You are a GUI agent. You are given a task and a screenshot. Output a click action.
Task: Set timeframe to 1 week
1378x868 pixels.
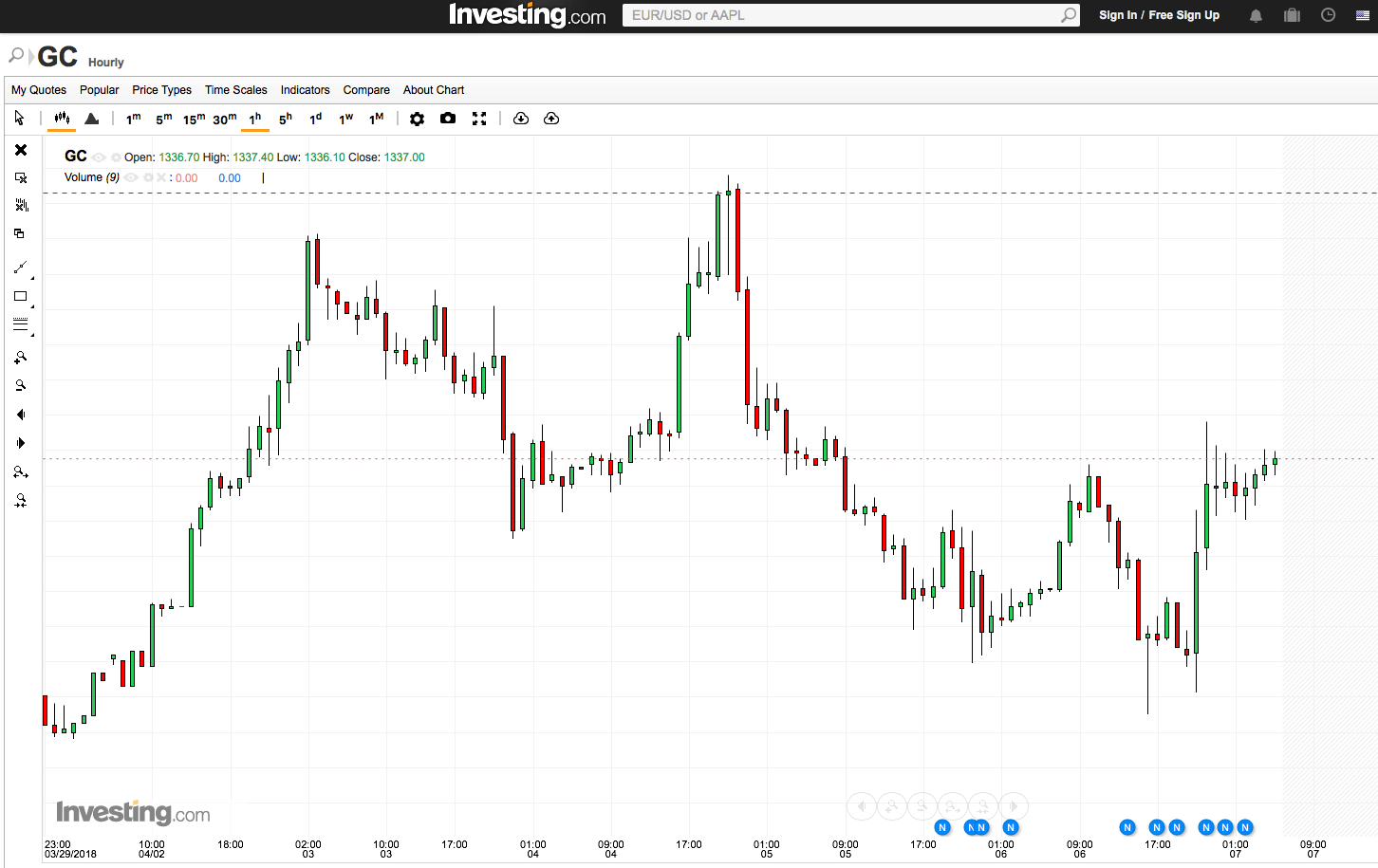coord(346,119)
